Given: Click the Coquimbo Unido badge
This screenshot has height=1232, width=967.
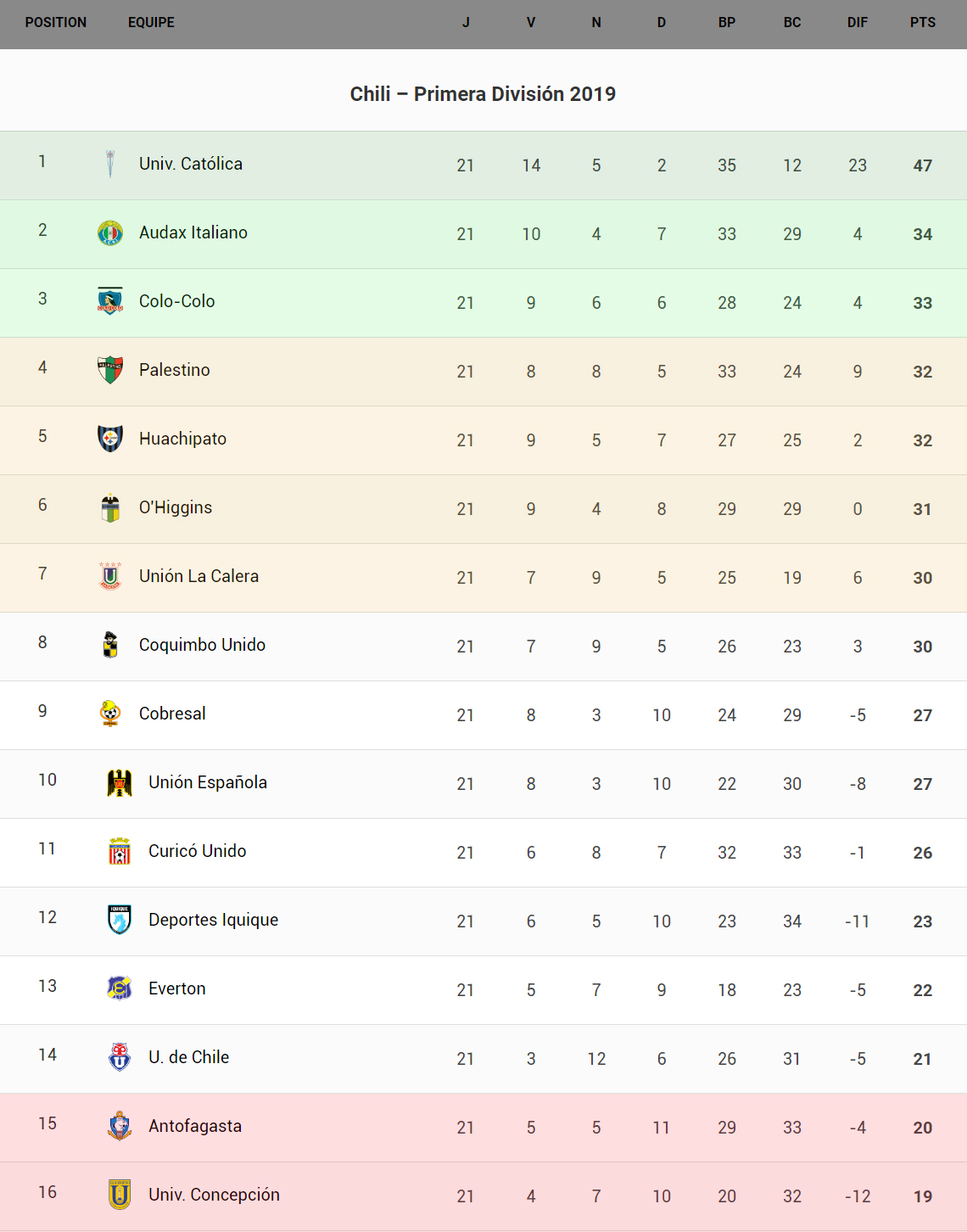Looking at the screenshot, I should [110, 645].
